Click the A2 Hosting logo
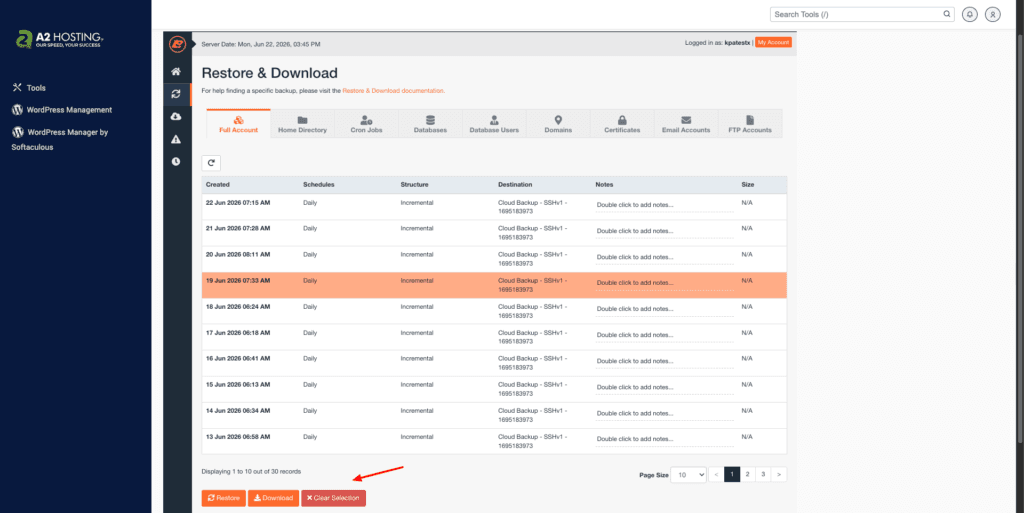Viewport: 1024px width, 513px height. pyautogui.click(x=59, y=39)
